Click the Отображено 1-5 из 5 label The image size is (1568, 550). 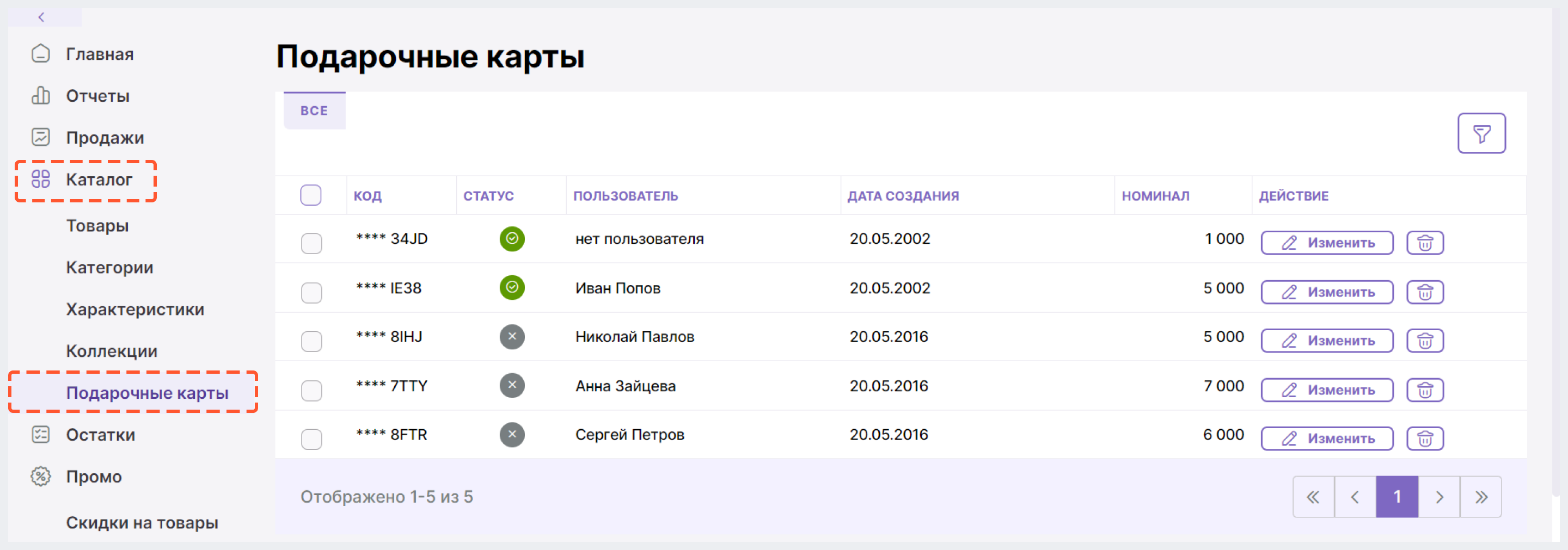click(x=387, y=497)
